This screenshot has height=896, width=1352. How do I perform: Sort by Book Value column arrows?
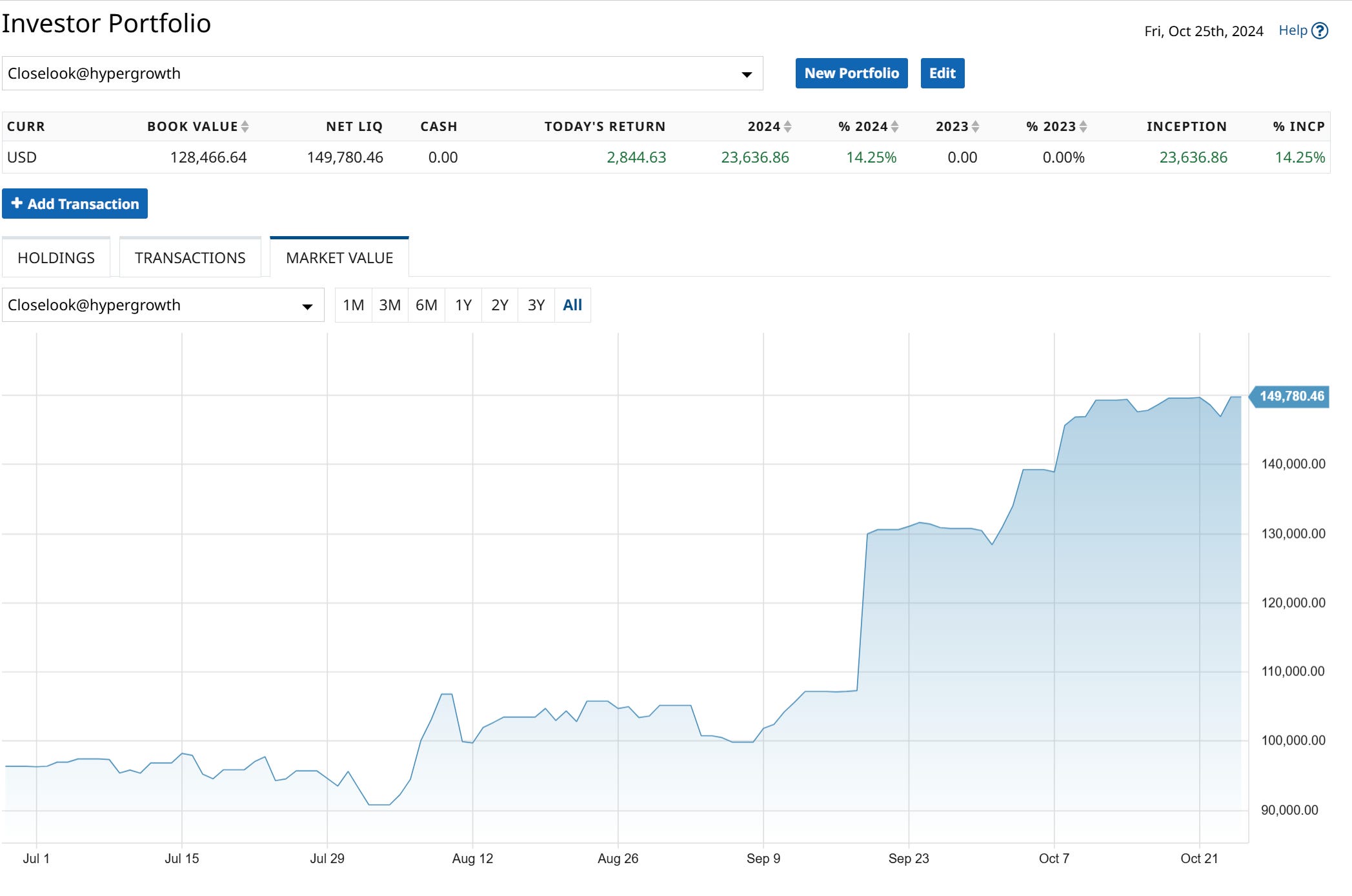point(245,127)
